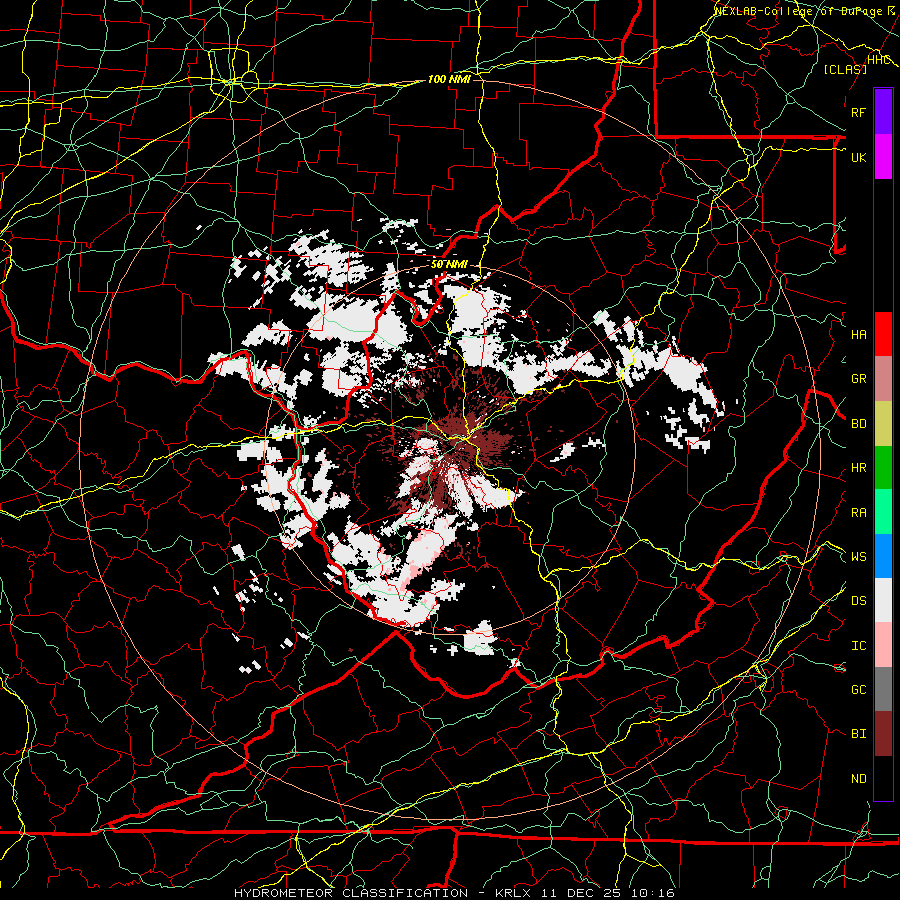This screenshot has height=900, width=900.
Task: Click the RF legend label
Action: pyautogui.click(x=859, y=112)
